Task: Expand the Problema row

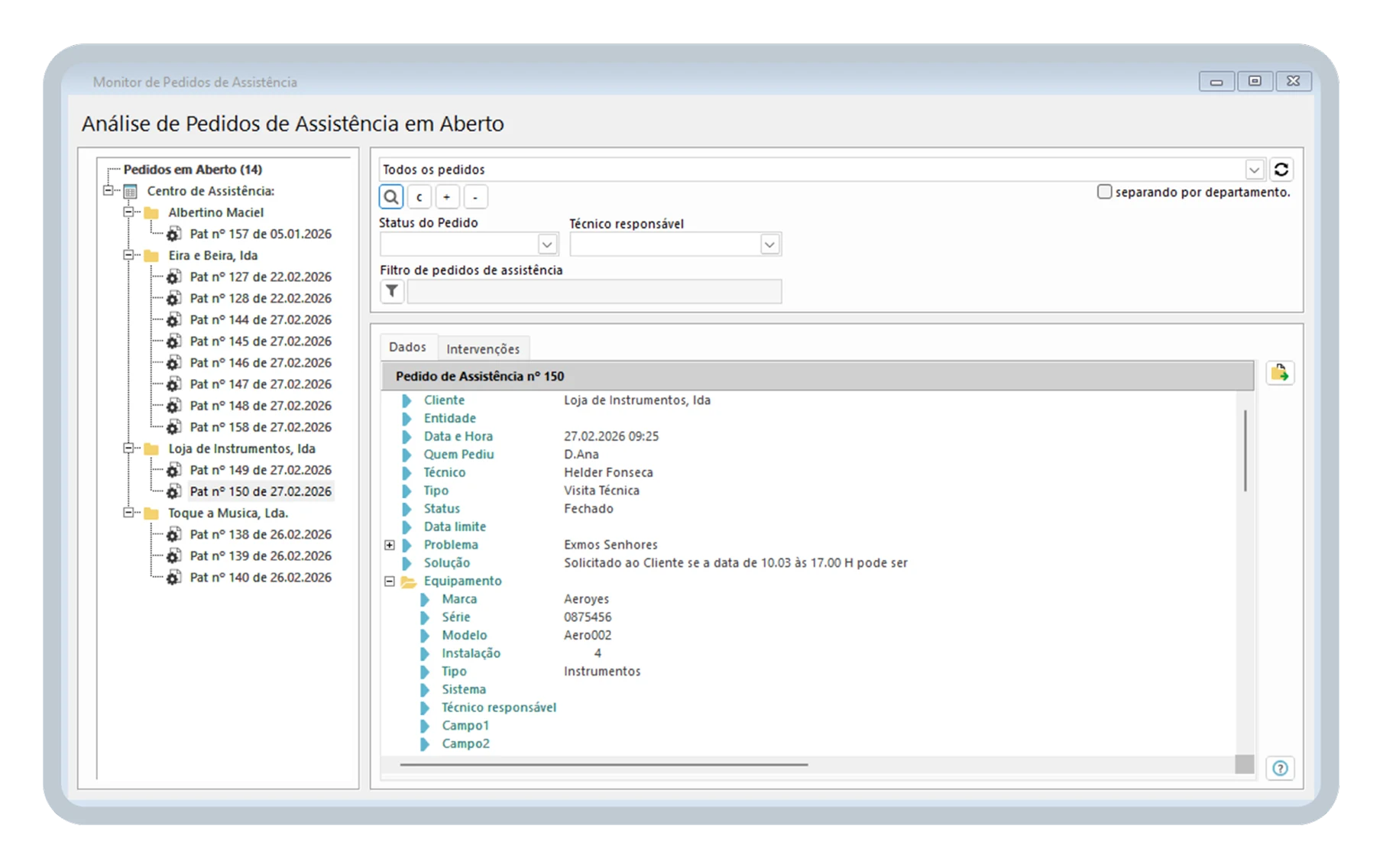Action: point(390,545)
